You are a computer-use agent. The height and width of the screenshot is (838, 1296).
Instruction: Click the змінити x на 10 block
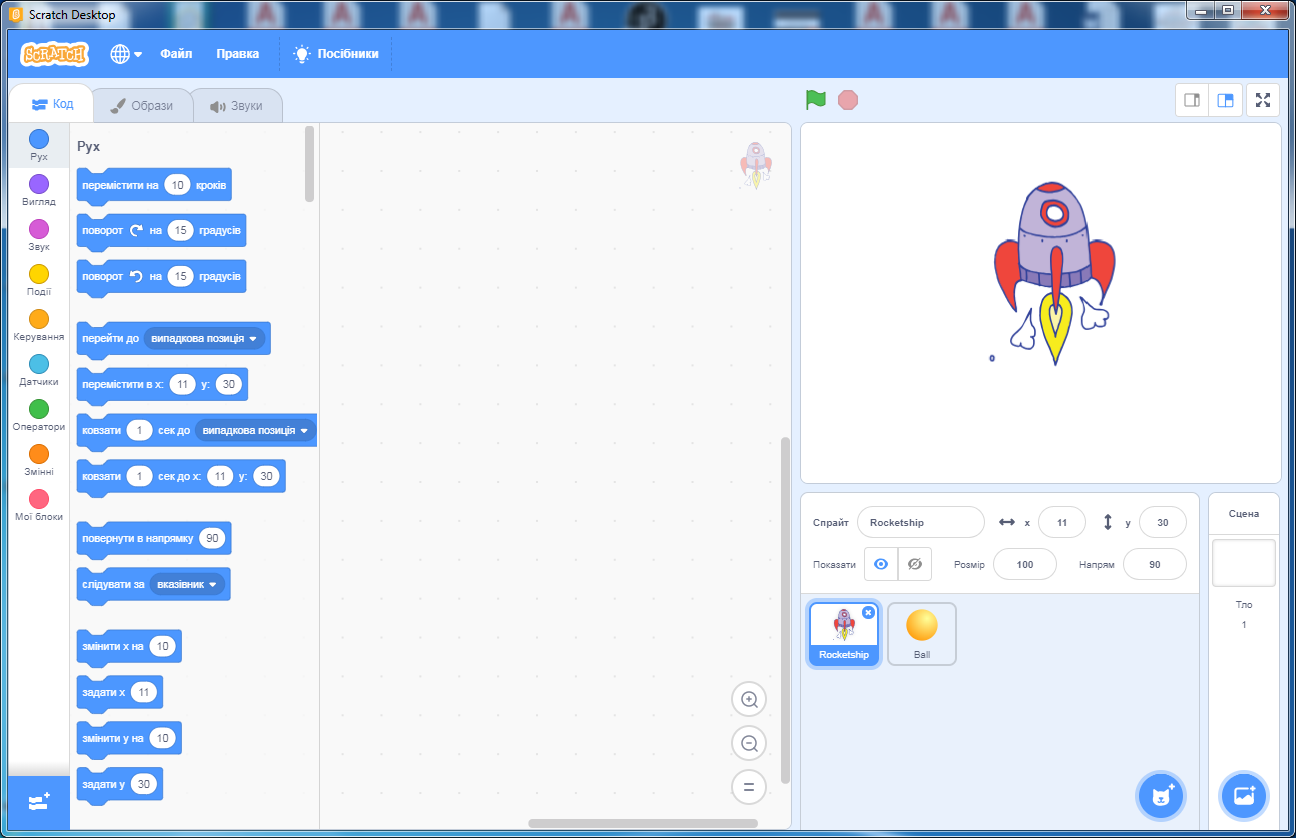pos(129,647)
